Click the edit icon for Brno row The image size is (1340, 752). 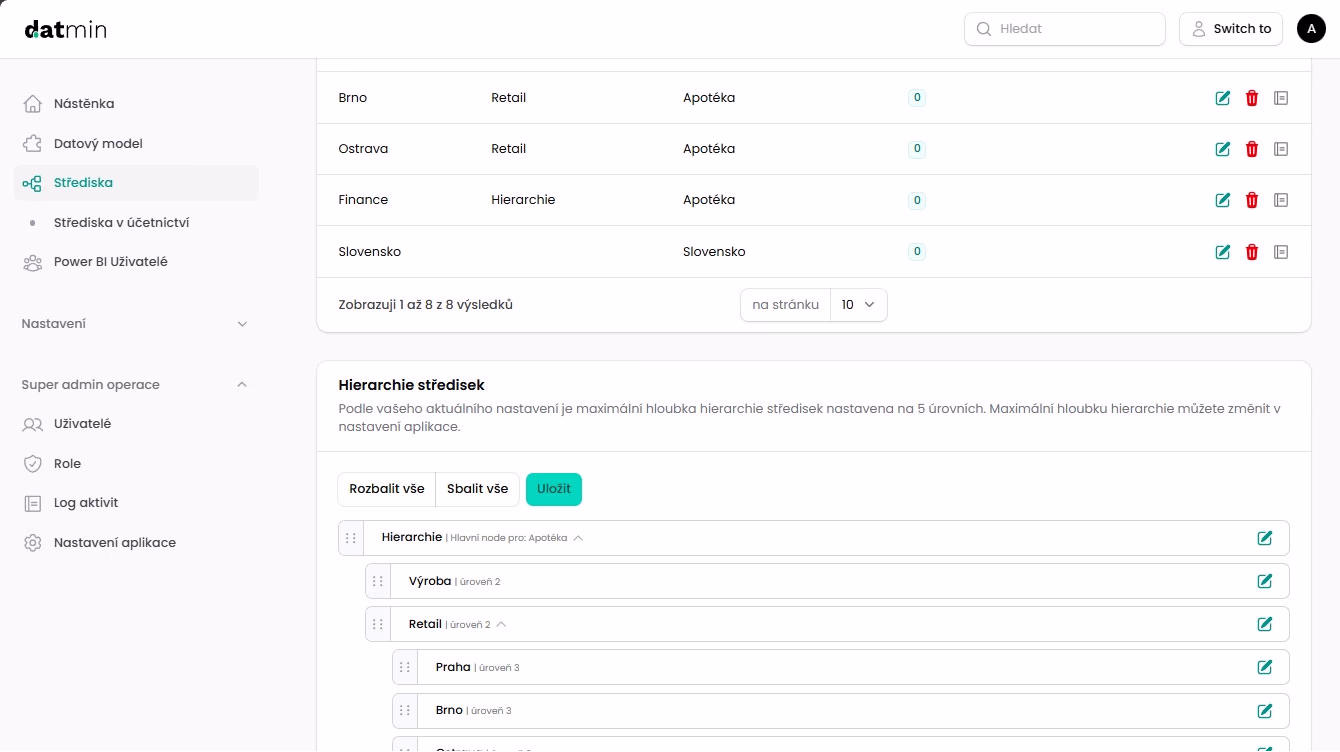point(1222,98)
